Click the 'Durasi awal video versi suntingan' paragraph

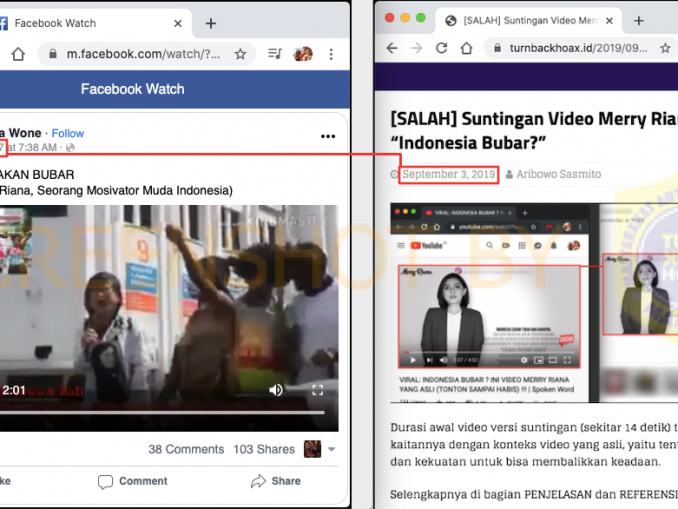click(534, 445)
